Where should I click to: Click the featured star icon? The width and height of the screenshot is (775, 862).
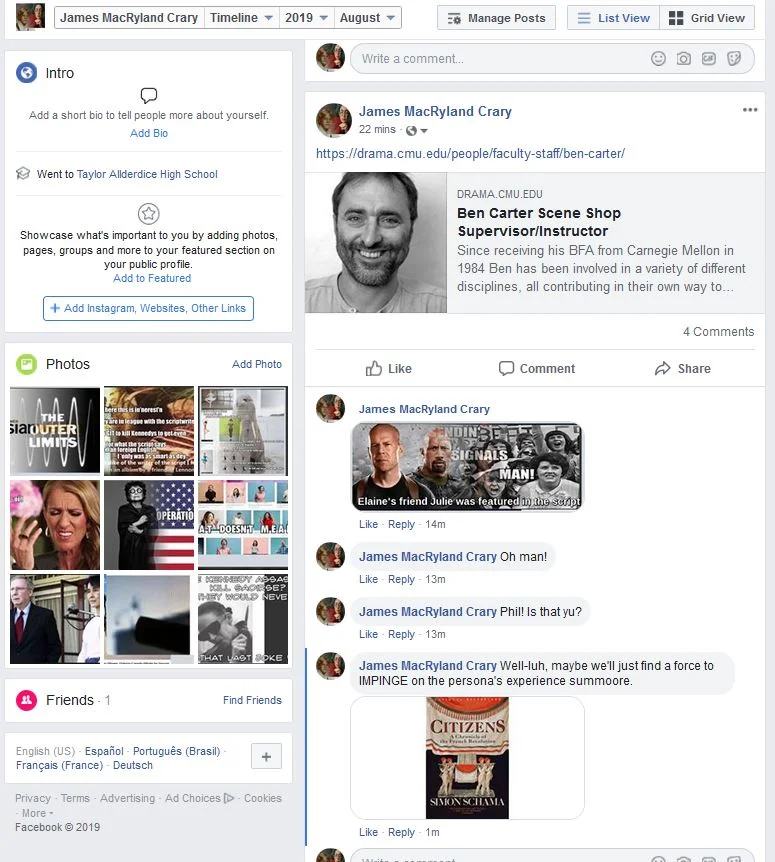tap(148, 213)
